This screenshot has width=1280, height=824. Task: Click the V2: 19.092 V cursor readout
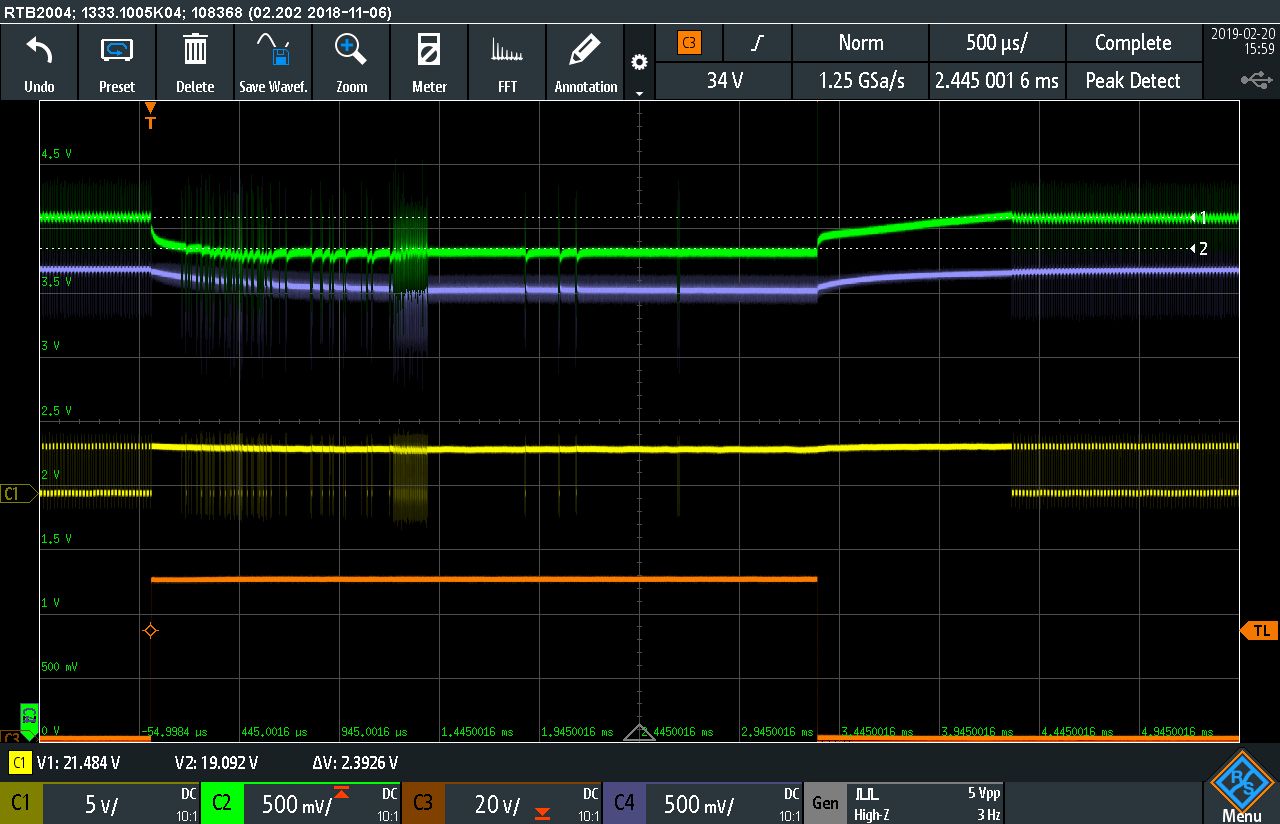[216, 763]
